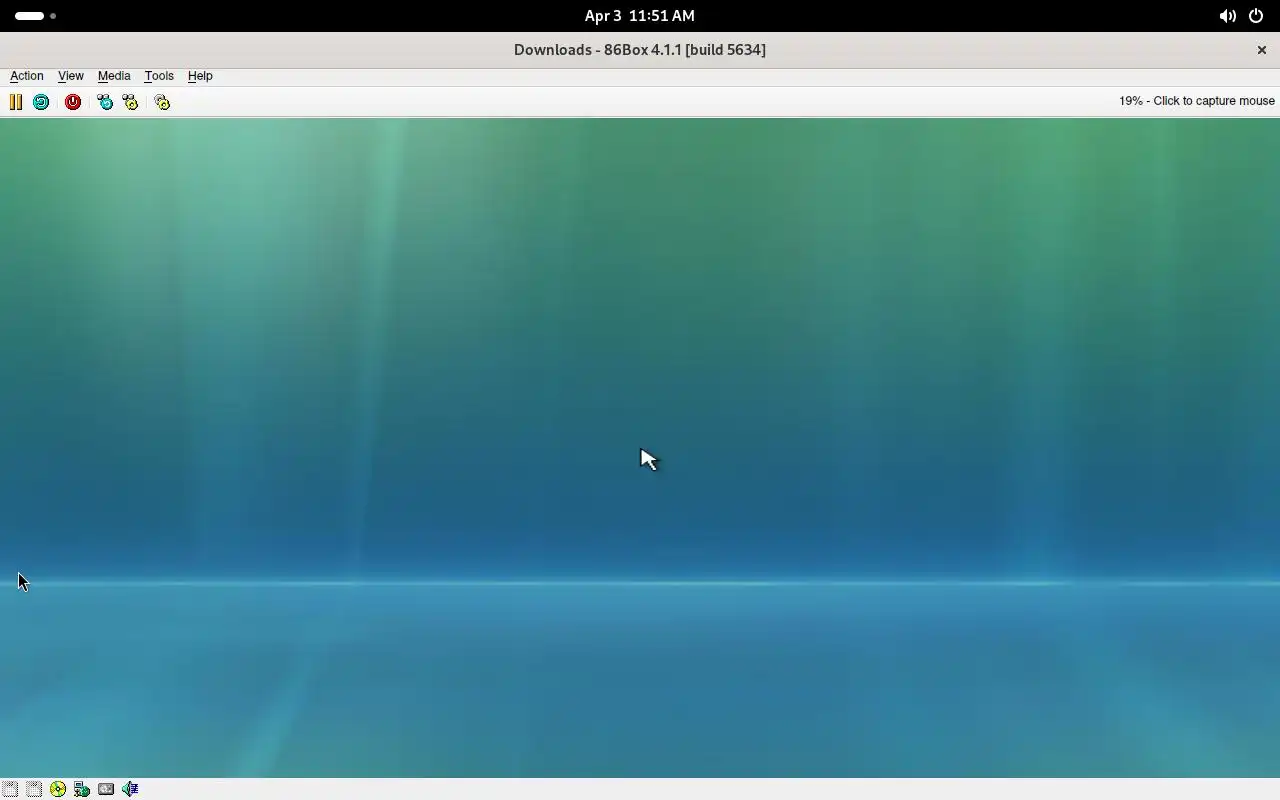The height and width of the screenshot is (800, 1280).
Task: Click the sound speaker status bar icon
Action: click(x=130, y=789)
